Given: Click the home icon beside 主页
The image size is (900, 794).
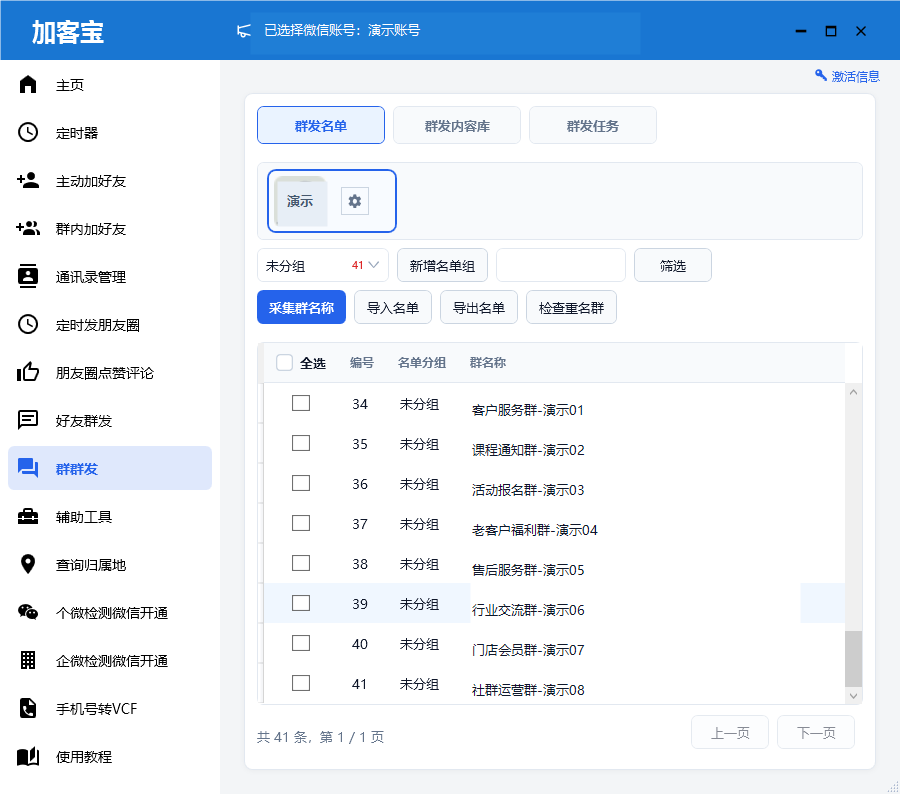Looking at the screenshot, I should 28,84.
